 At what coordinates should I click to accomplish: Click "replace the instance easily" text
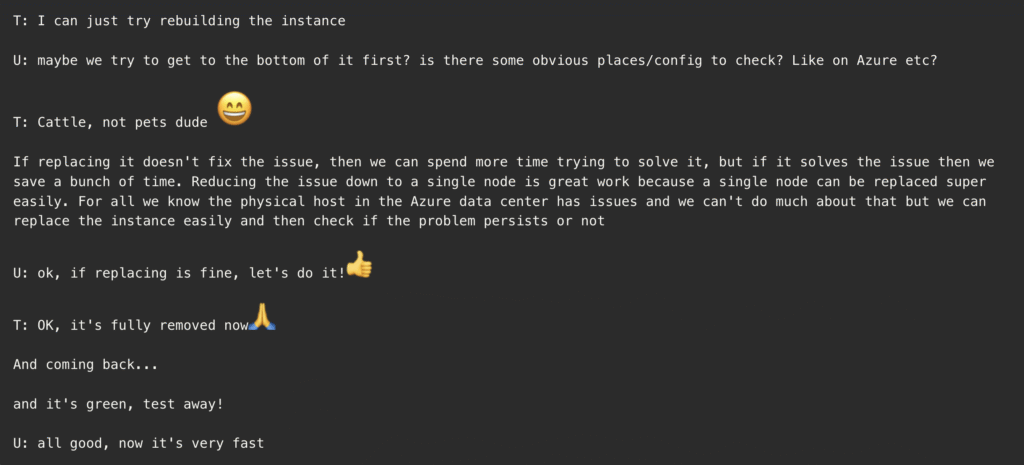[122, 220]
